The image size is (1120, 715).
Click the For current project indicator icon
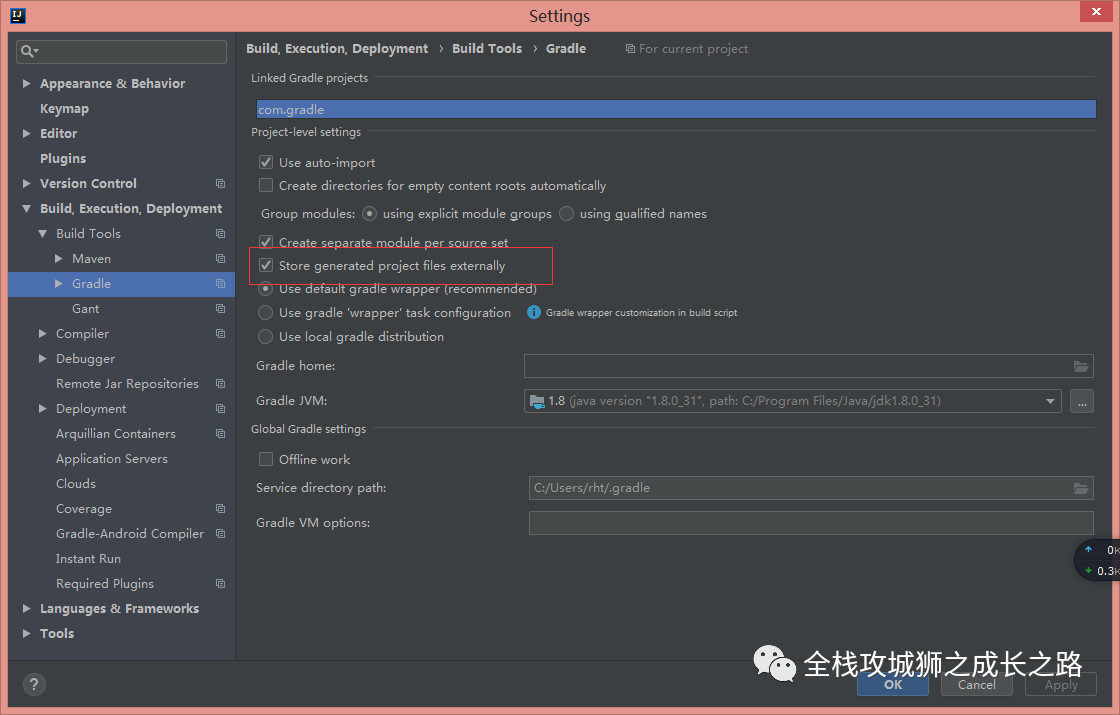(630, 49)
